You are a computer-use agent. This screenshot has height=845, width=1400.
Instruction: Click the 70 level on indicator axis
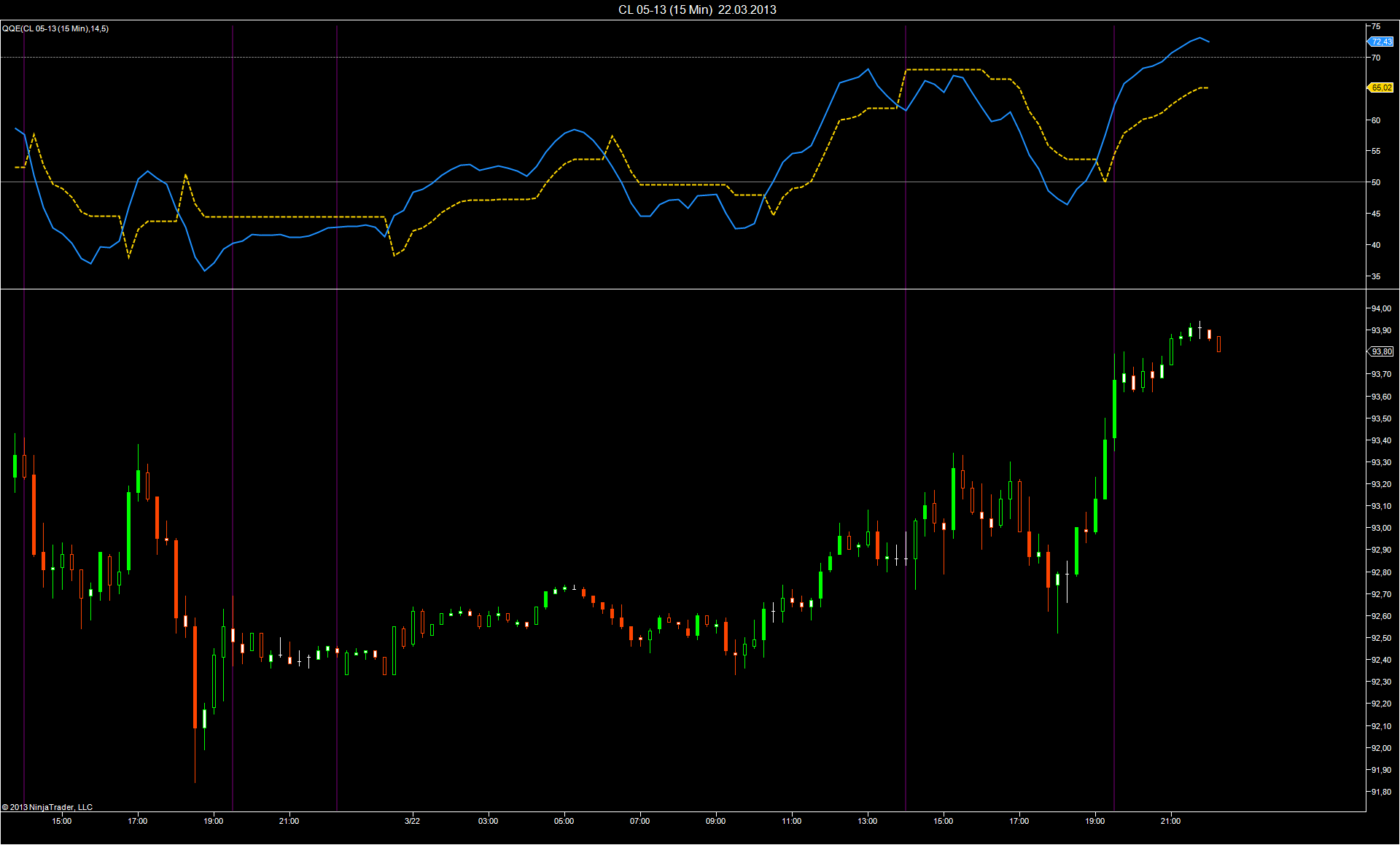click(x=1376, y=58)
